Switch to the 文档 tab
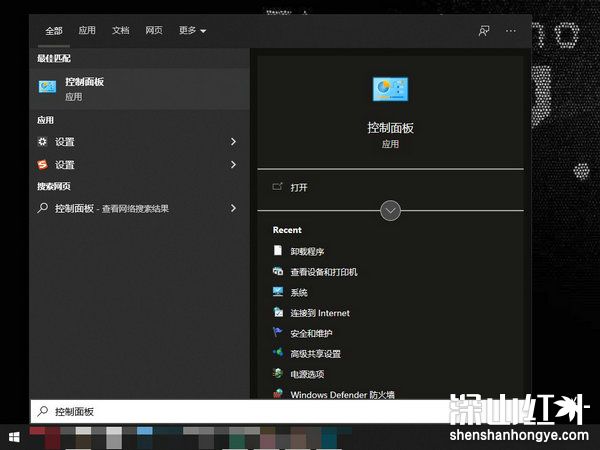 click(120, 30)
